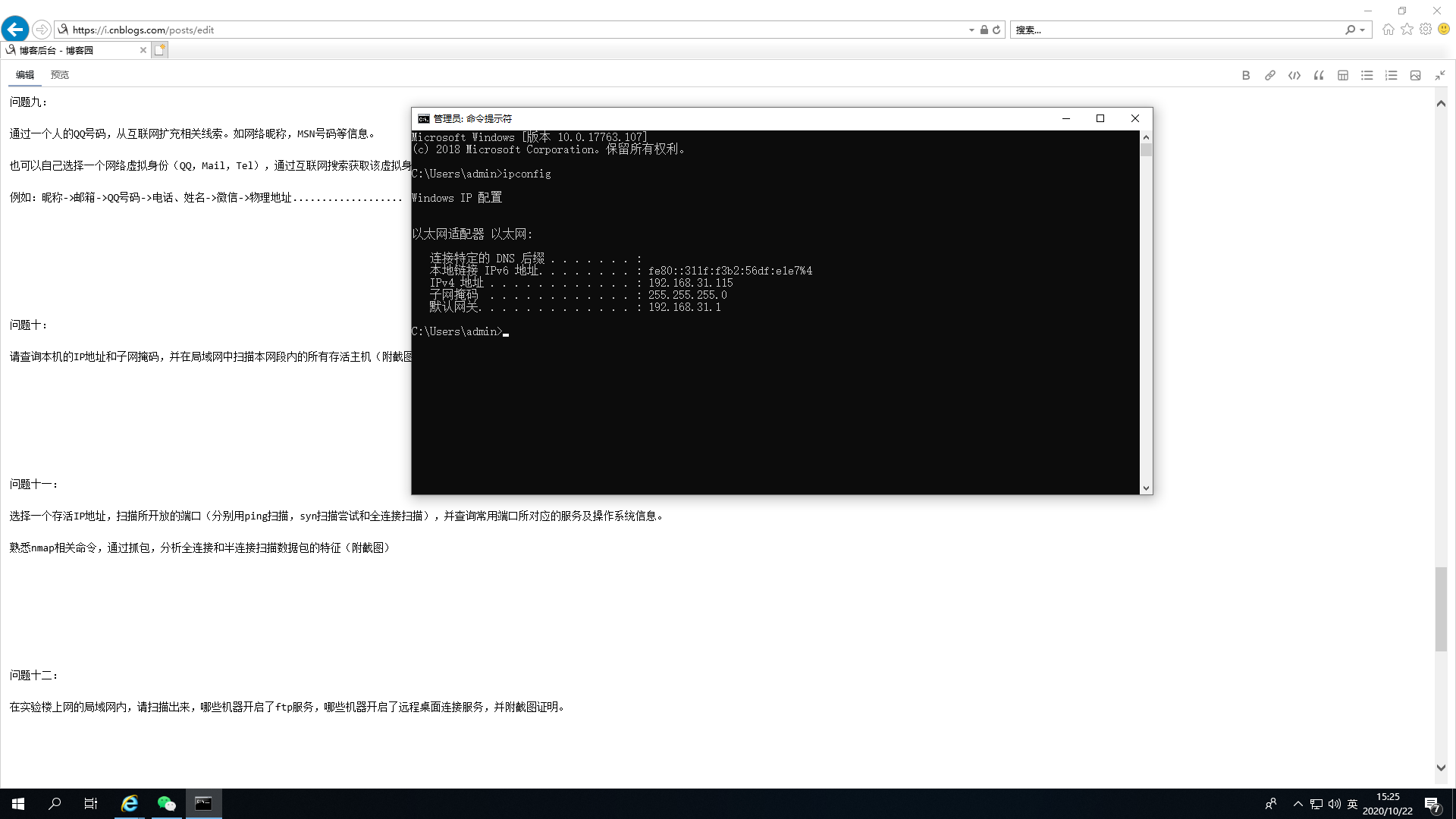The height and width of the screenshot is (819, 1456).
Task: Expand the address bar history dropdown
Action: coord(971,30)
